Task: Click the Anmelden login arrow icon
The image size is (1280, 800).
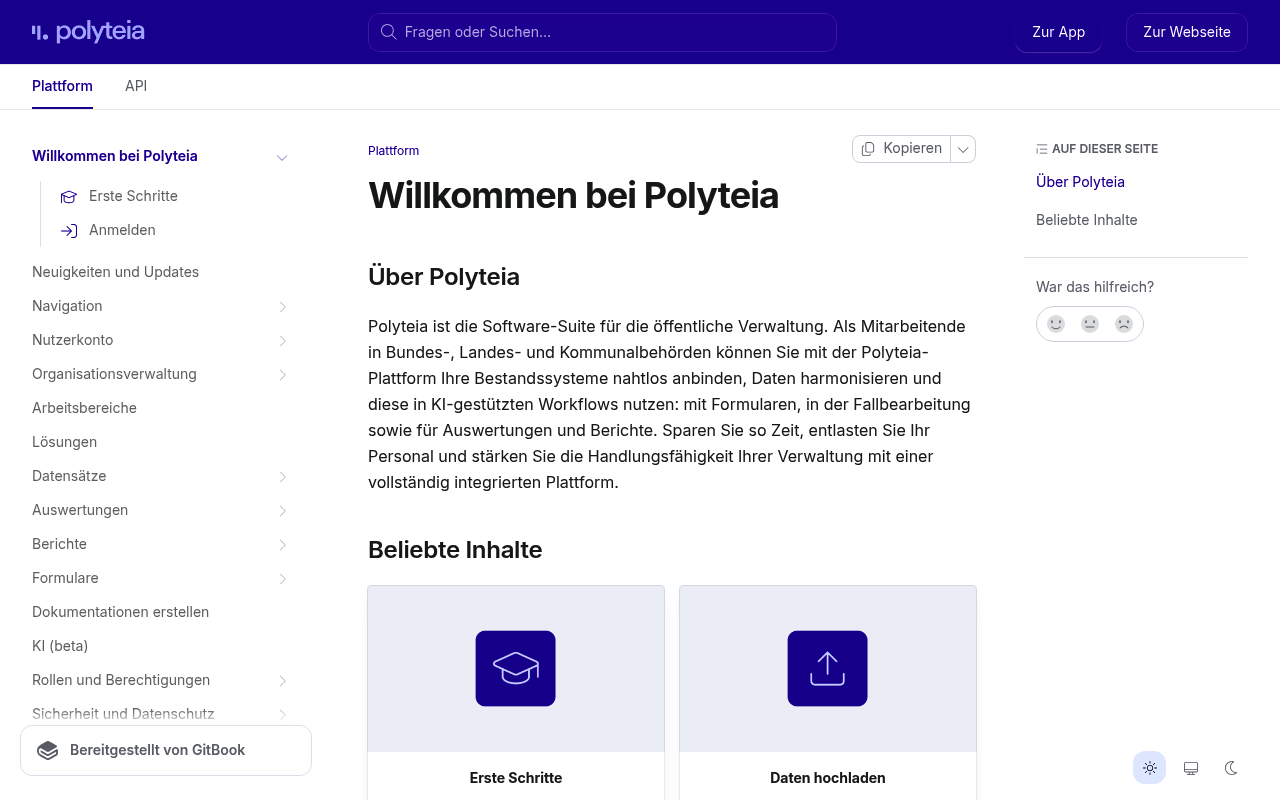Action: pyautogui.click(x=69, y=231)
